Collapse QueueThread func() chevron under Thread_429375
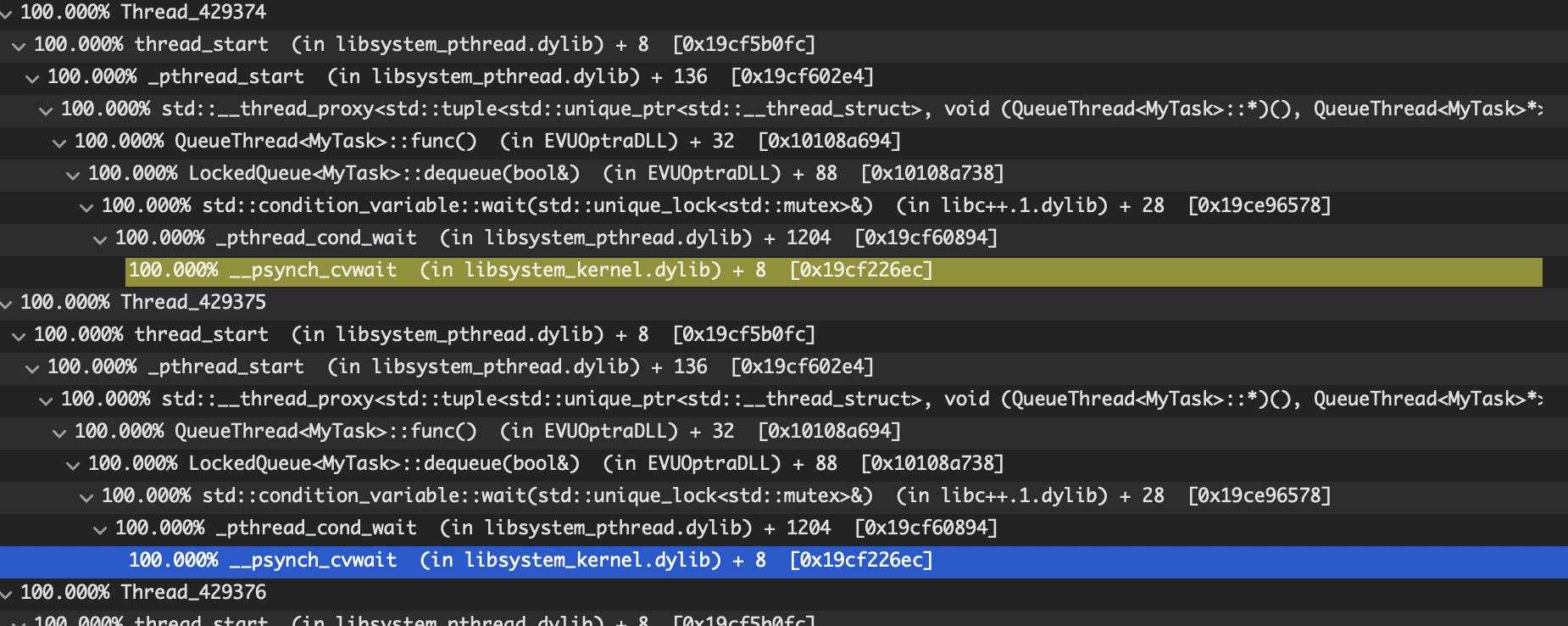The width and height of the screenshot is (1568, 626). (59, 433)
